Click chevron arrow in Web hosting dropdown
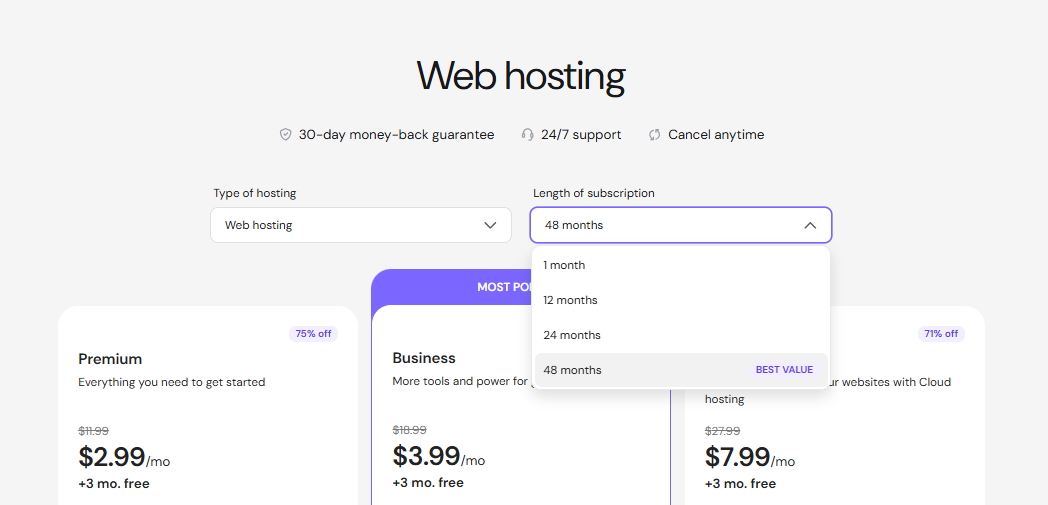 [x=490, y=225]
